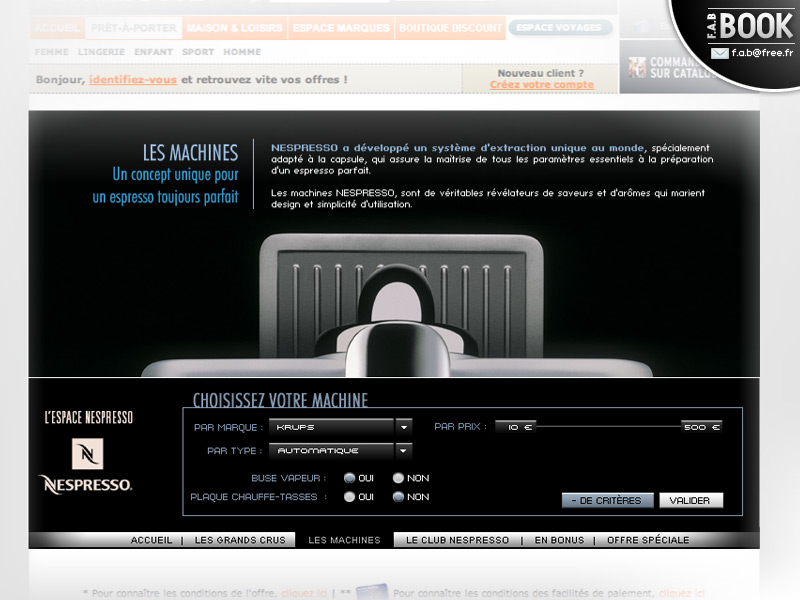Screen dimensions: 800x600
Task: Open ACCUEIL in the Nespresso bottom menu
Action: tap(151, 540)
